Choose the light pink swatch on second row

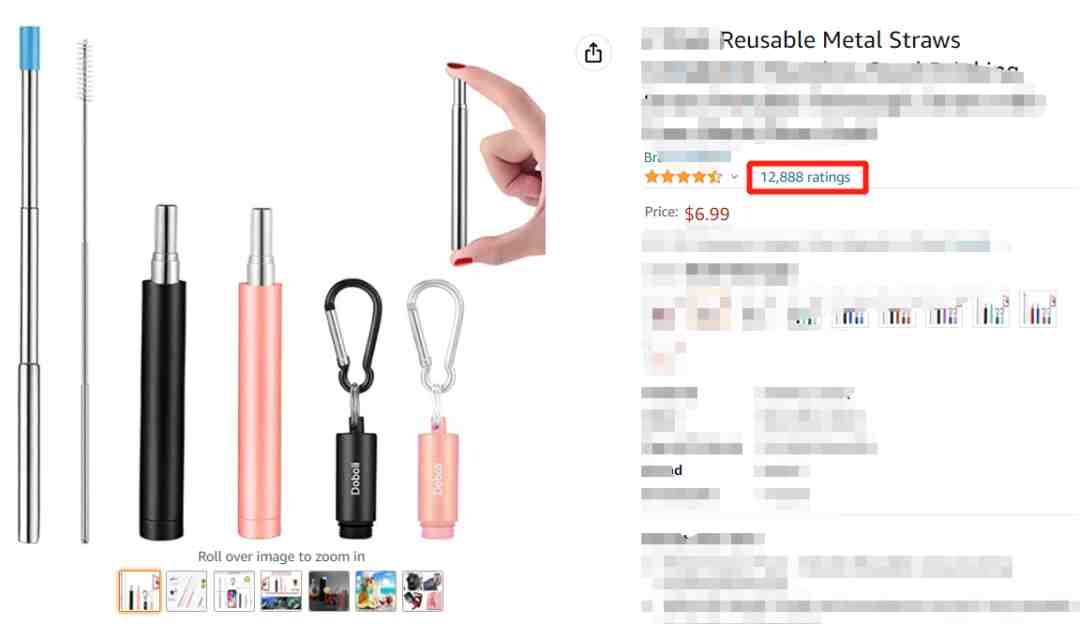pyautogui.click(x=661, y=358)
